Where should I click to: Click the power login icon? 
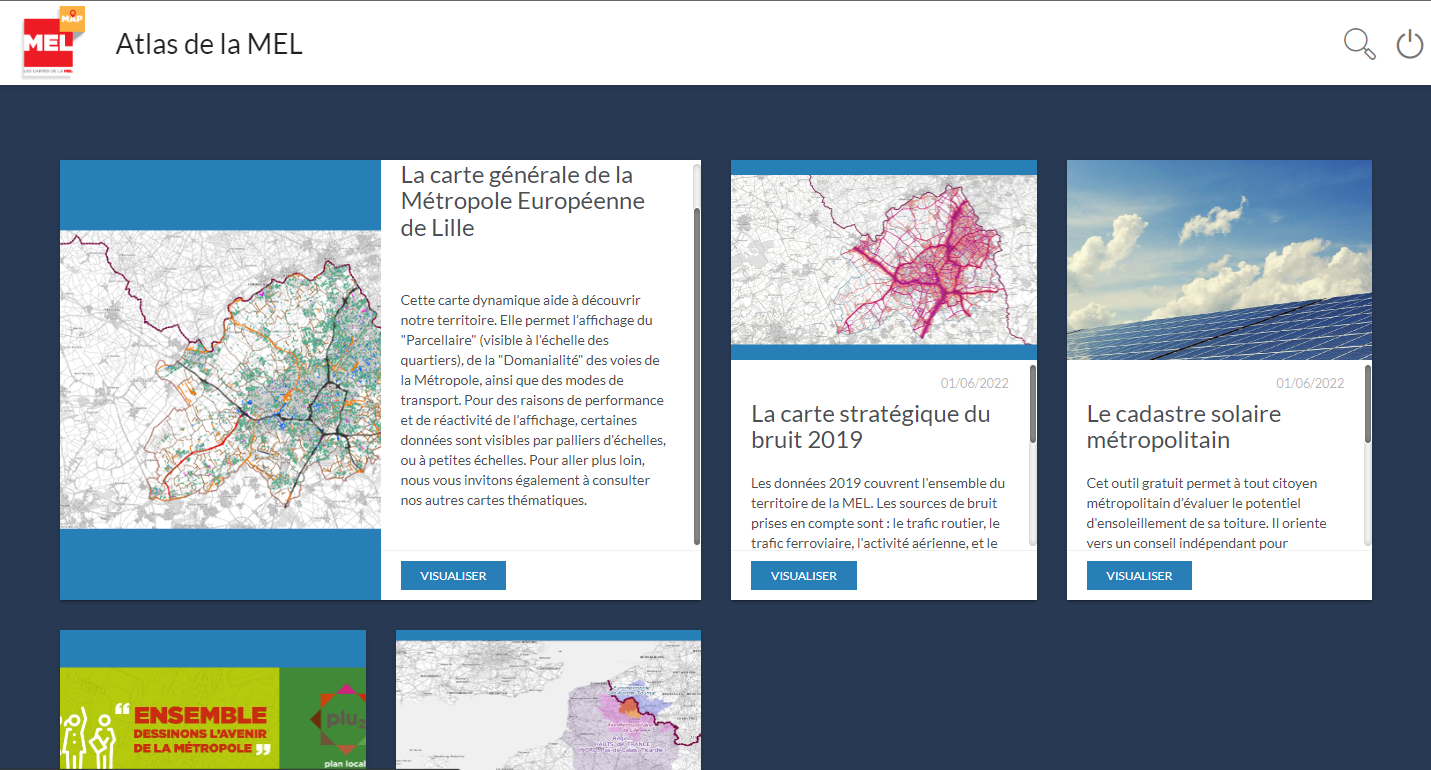pyautogui.click(x=1409, y=44)
